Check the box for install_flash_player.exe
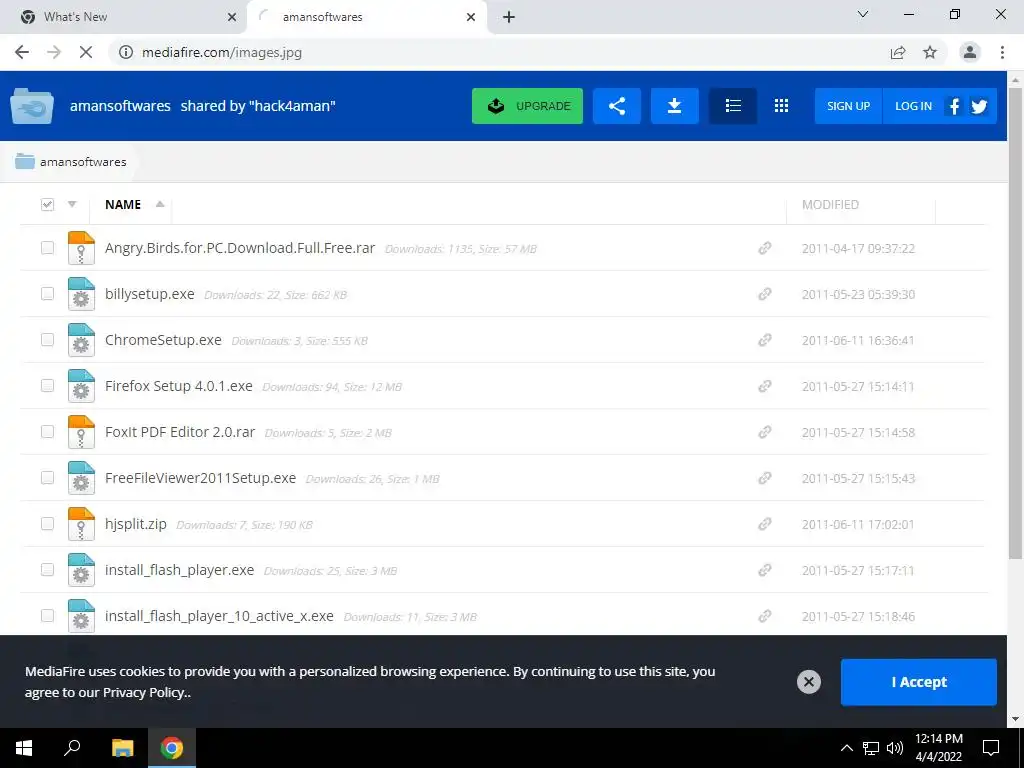Viewport: 1024px width, 768px height. tap(47, 569)
